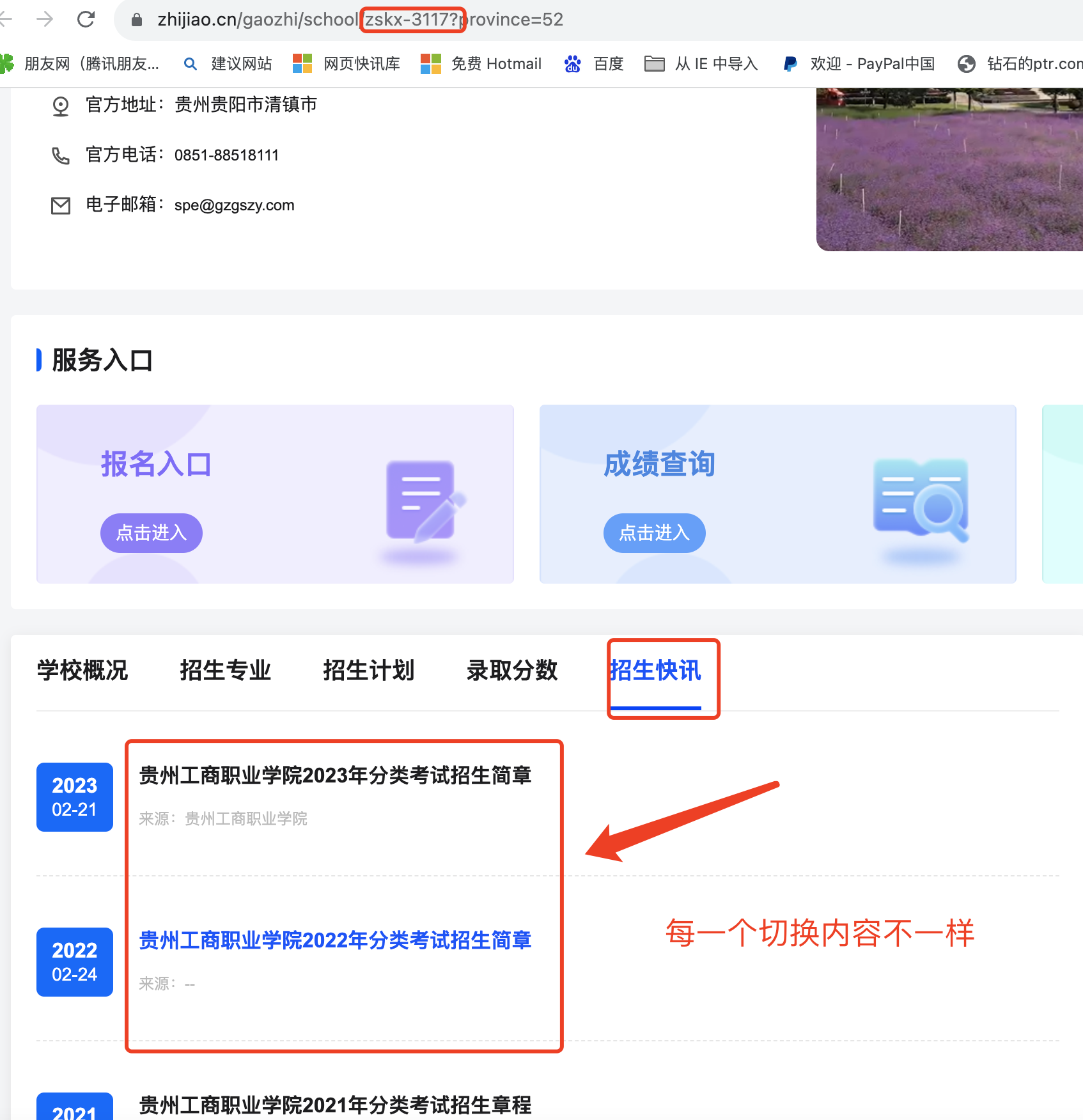
Task: Click address text 贵州贵阳市清镇市
Action: tap(246, 104)
